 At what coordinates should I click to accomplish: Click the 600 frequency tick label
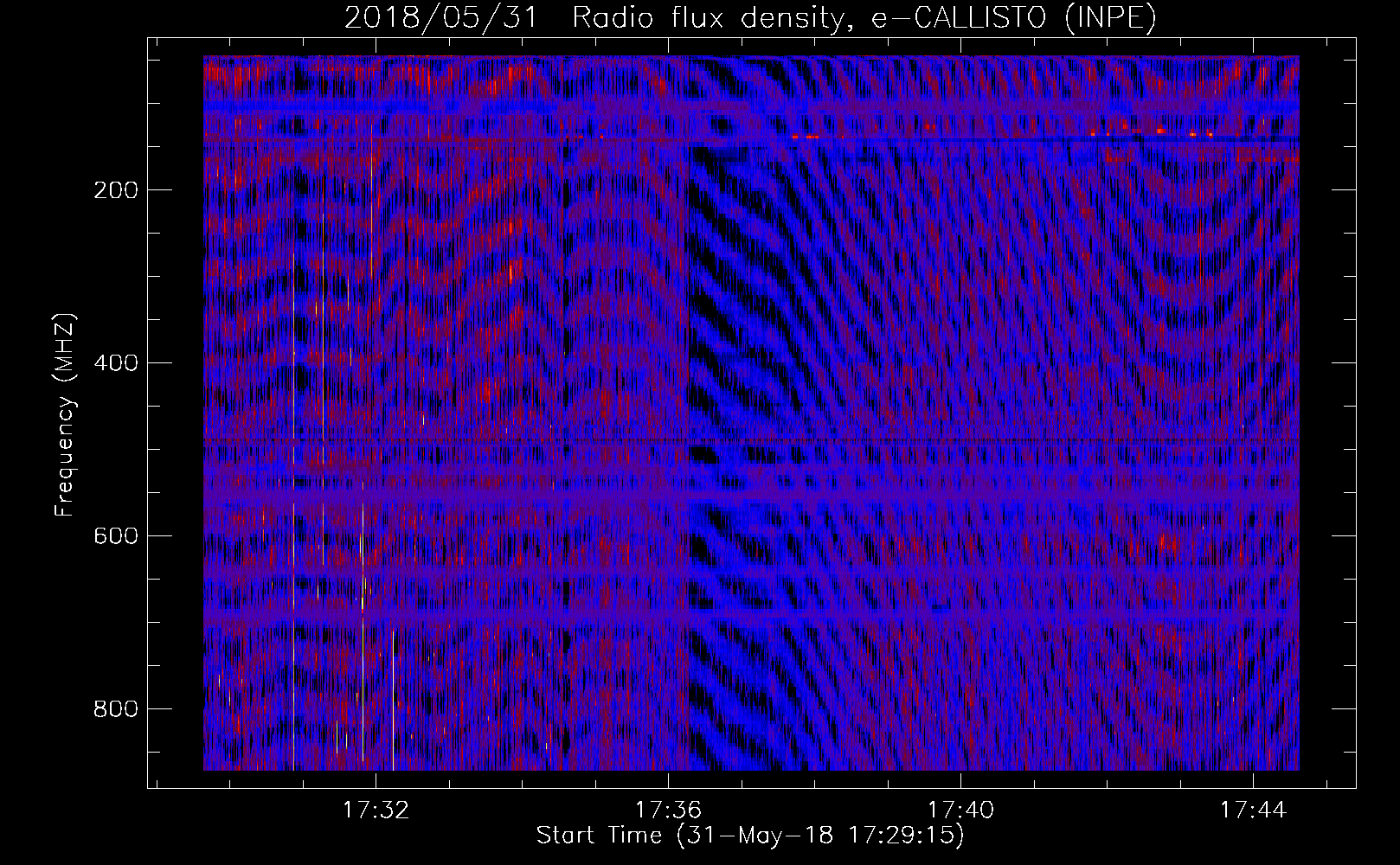pos(115,536)
